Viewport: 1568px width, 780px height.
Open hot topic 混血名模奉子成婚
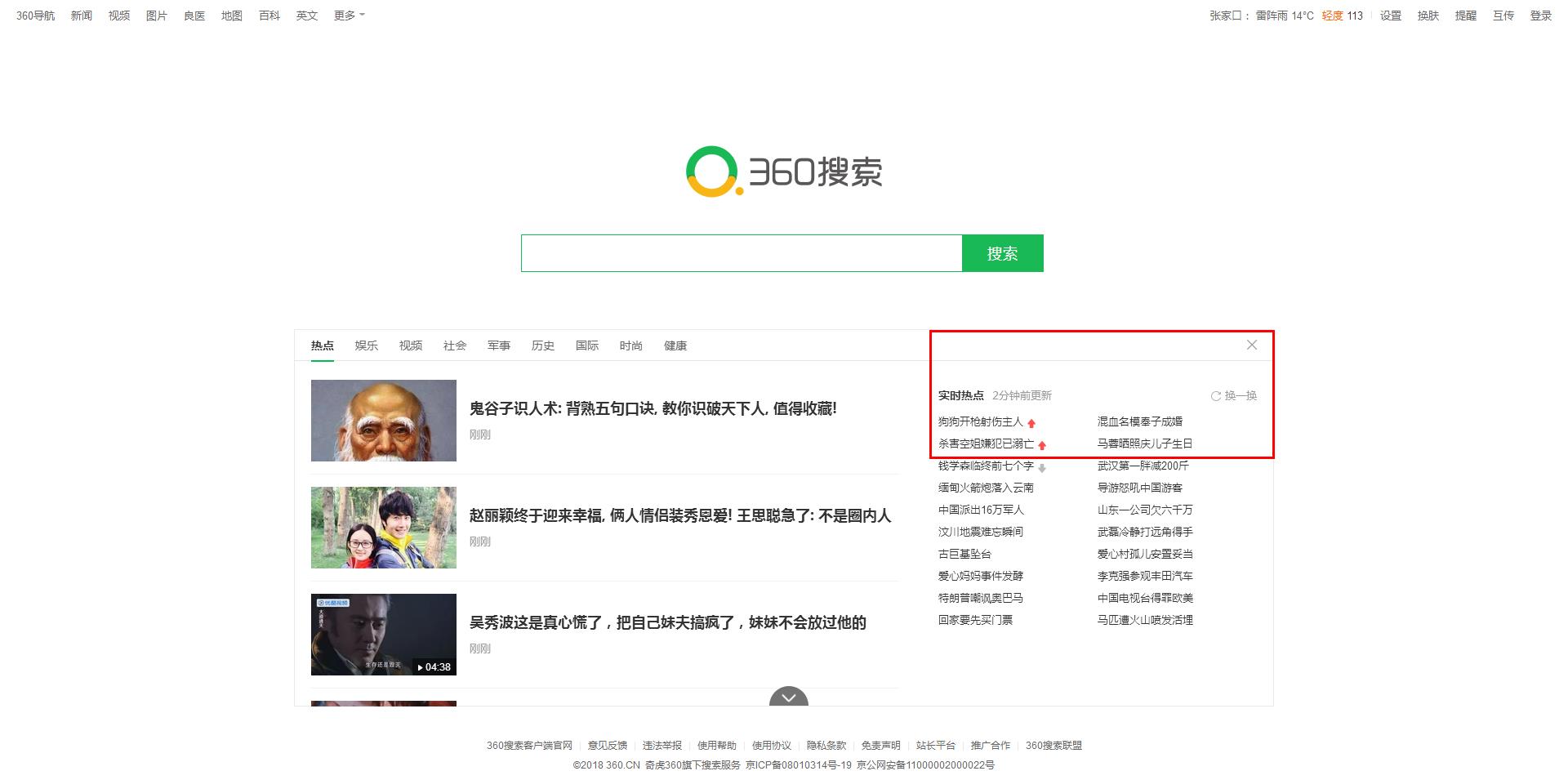click(1140, 421)
